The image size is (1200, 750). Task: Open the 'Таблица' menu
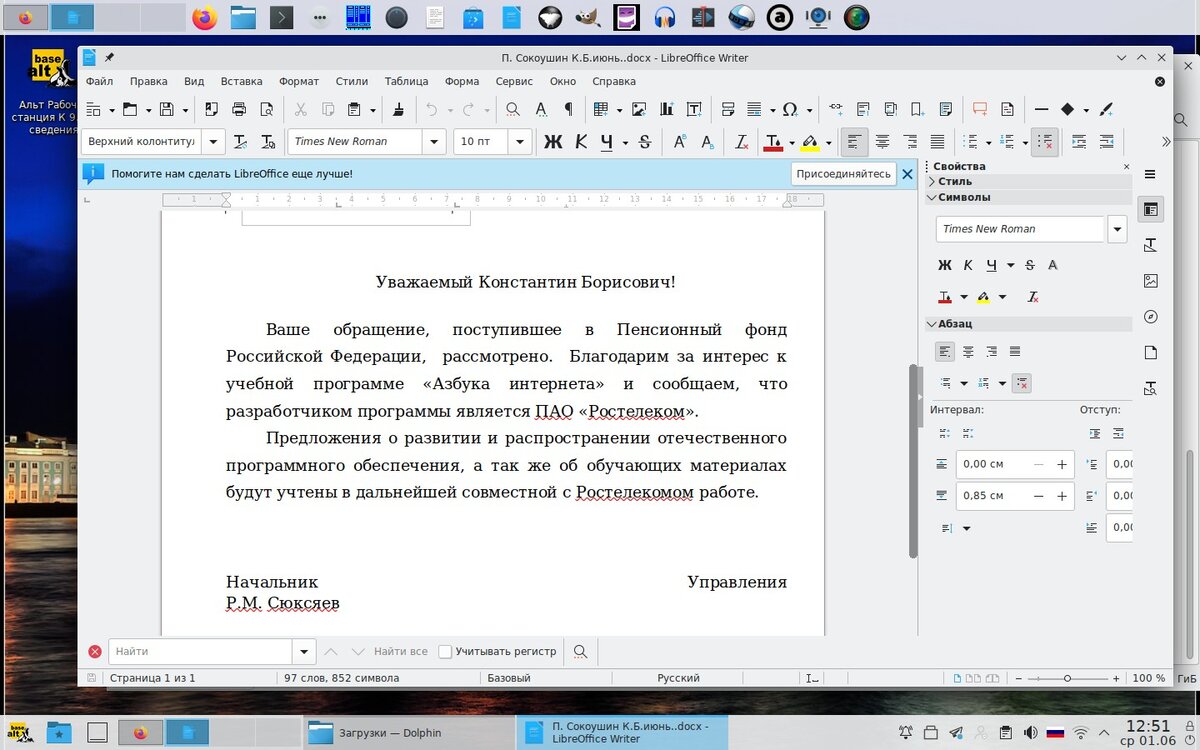point(406,81)
